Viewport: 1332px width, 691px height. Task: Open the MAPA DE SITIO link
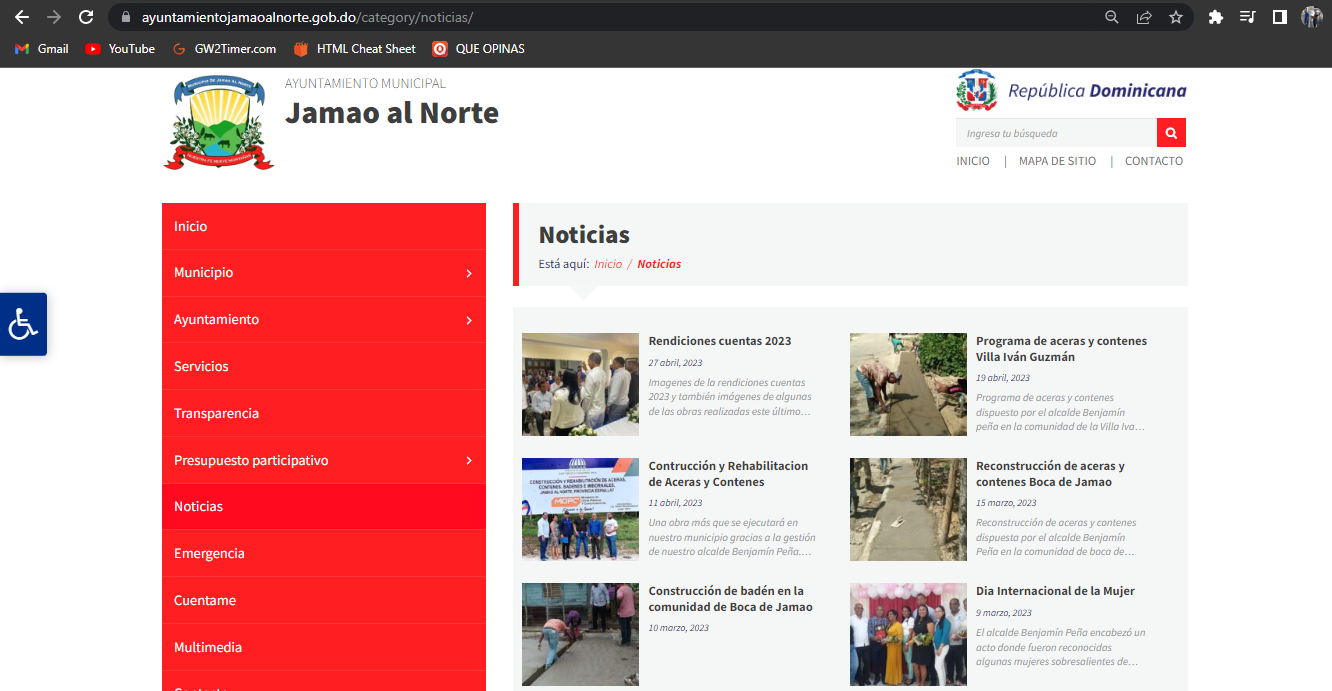click(x=1057, y=161)
